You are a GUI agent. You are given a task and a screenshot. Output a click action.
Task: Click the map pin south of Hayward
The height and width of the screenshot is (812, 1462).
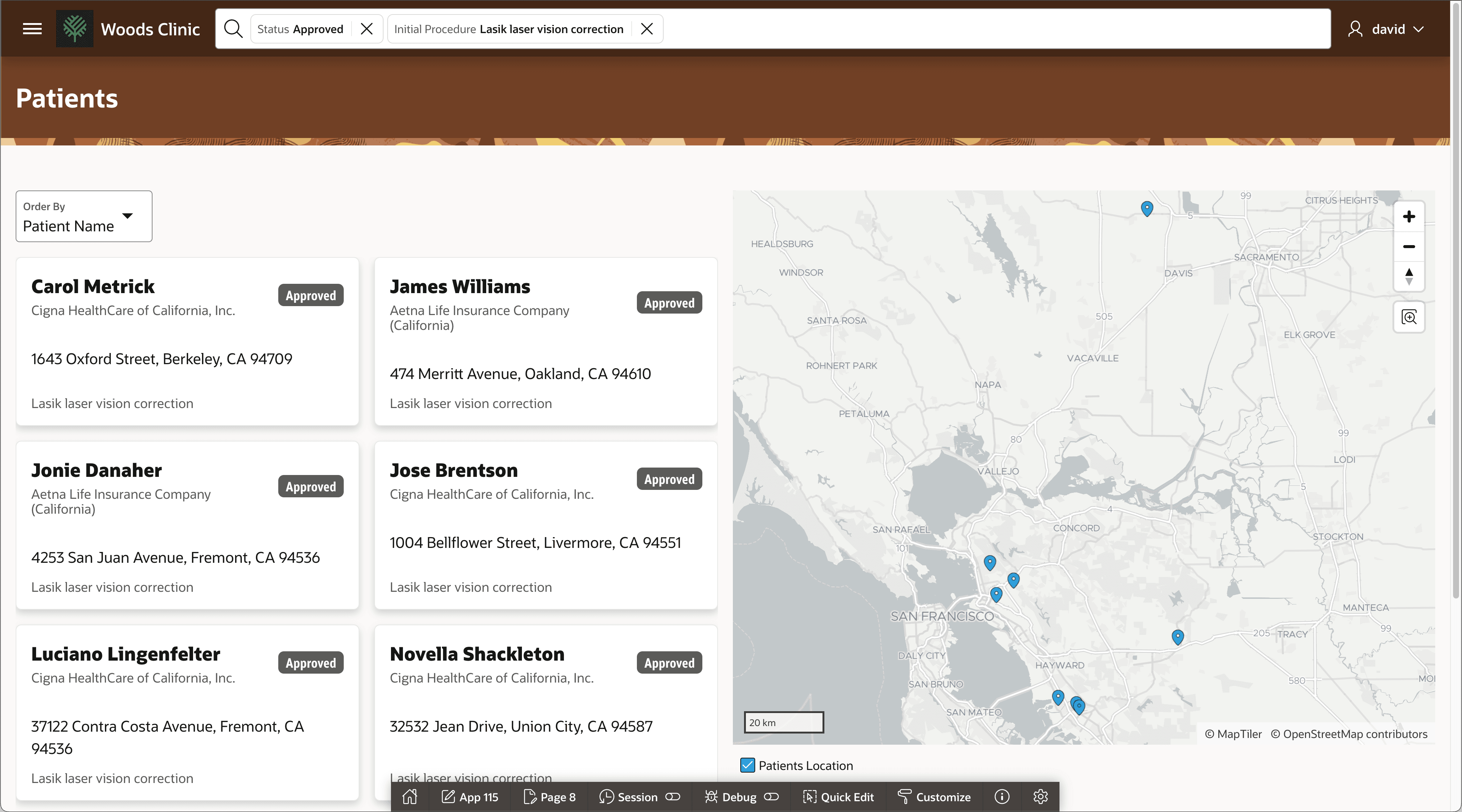[1057, 697]
